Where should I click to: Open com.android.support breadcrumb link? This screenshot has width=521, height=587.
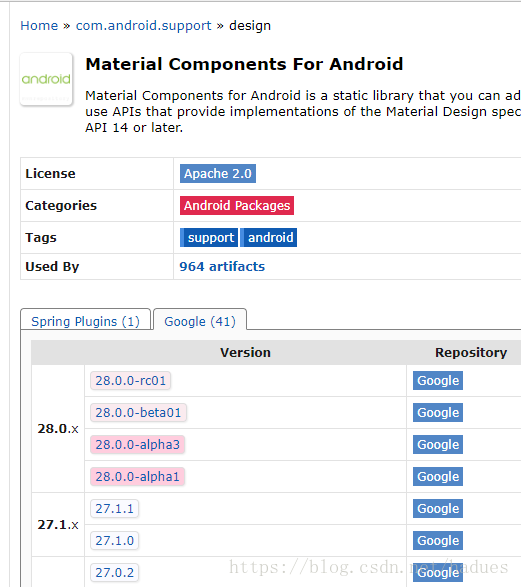point(144,26)
